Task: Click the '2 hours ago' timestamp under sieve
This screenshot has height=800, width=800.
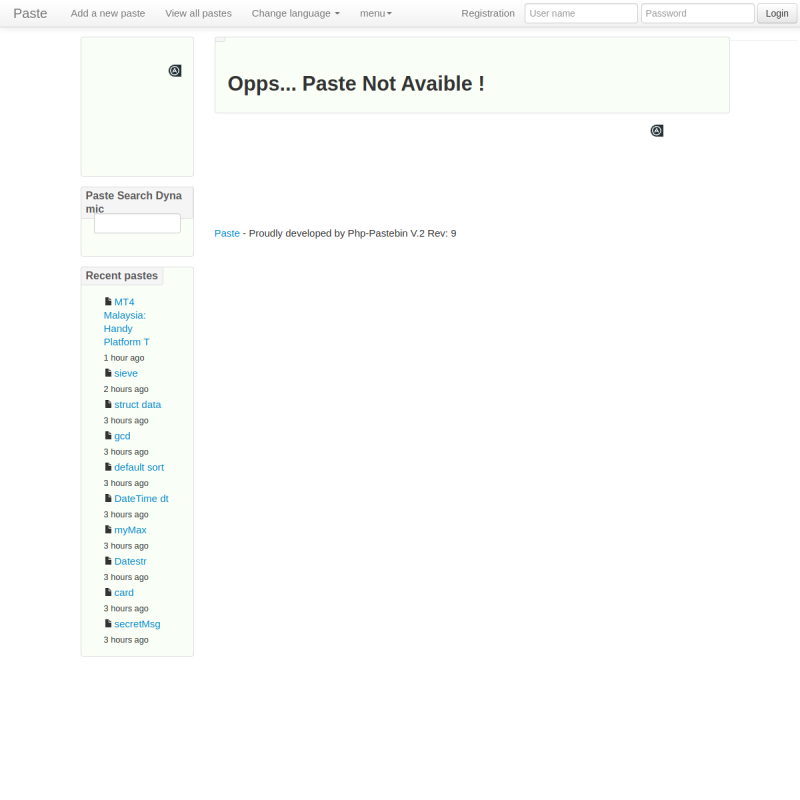Action: pos(126,389)
